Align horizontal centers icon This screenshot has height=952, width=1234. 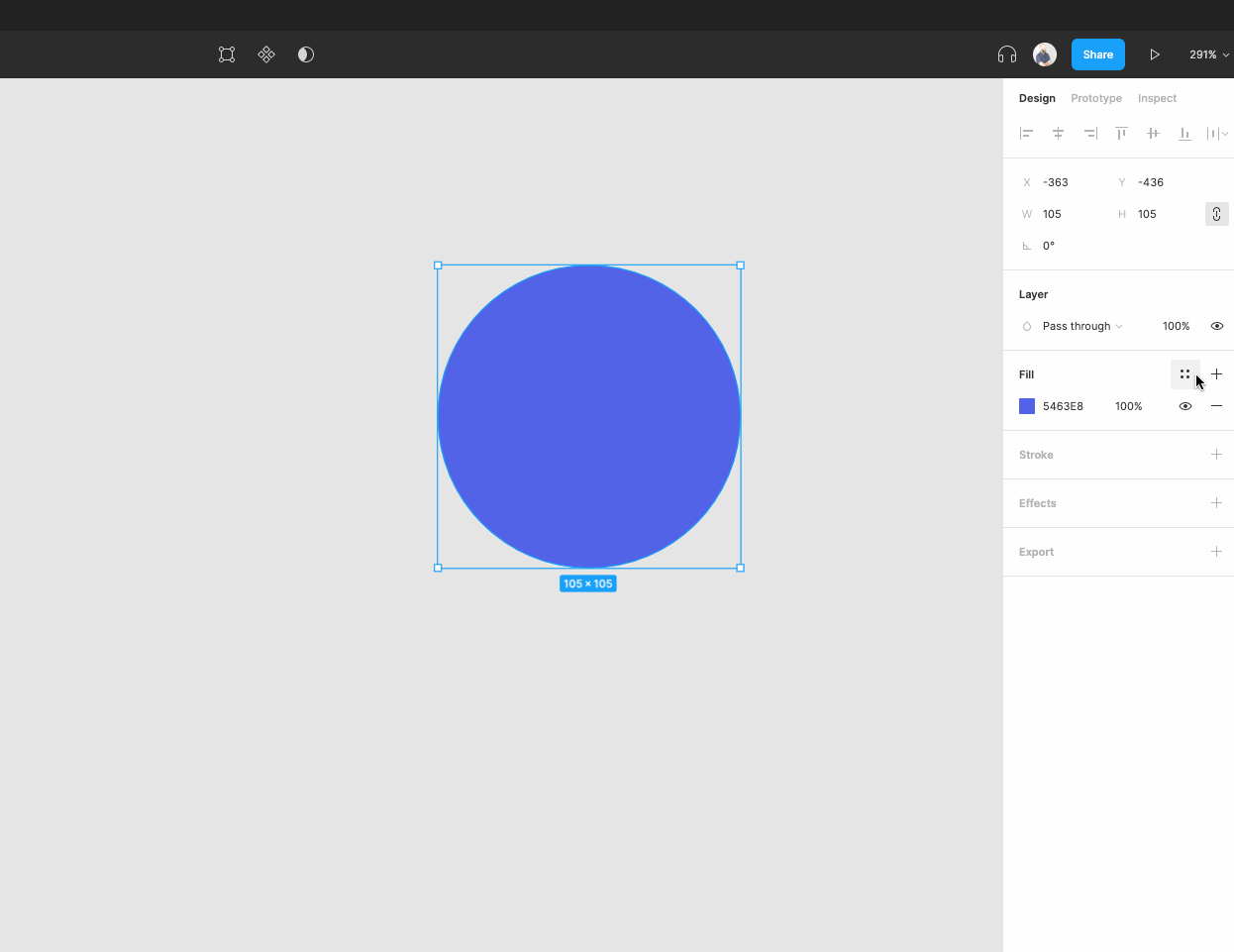[x=1059, y=133]
